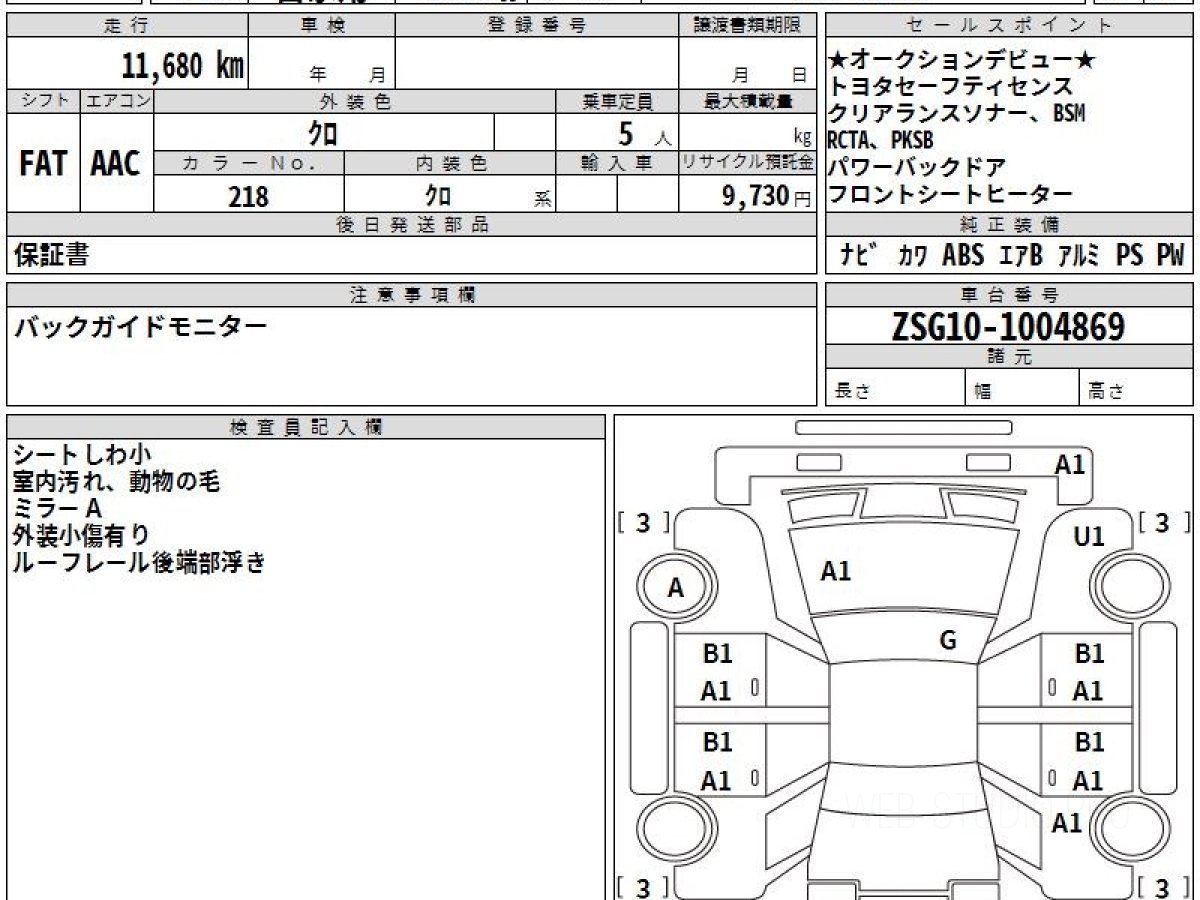Screen dimensions: 1200x900
Task: Click the 車検 header cell
Action: pos(322,26)
